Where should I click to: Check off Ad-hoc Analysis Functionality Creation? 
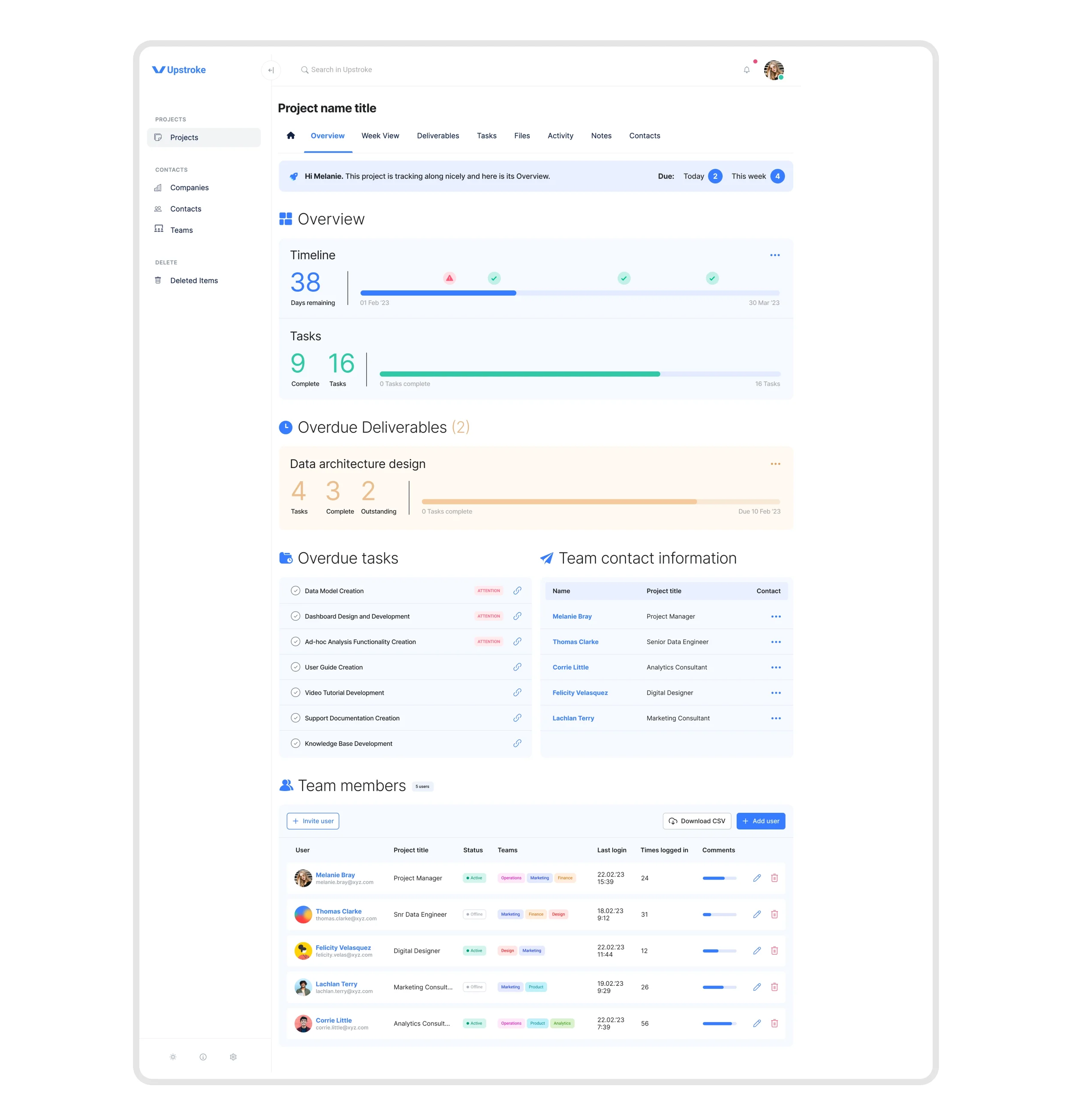295,641
